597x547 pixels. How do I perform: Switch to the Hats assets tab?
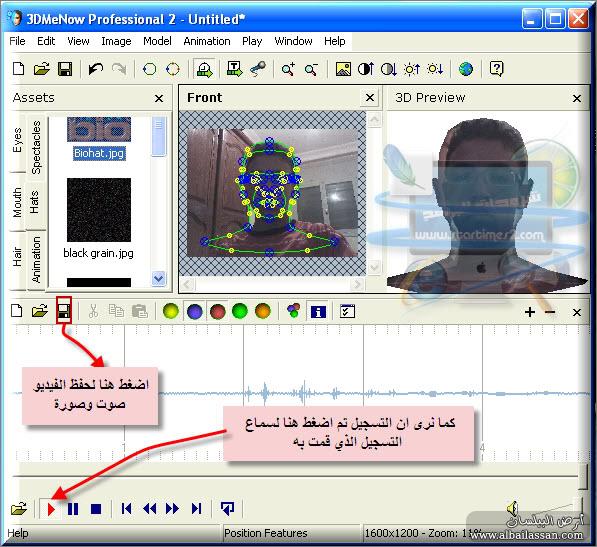tap(34, 202)
